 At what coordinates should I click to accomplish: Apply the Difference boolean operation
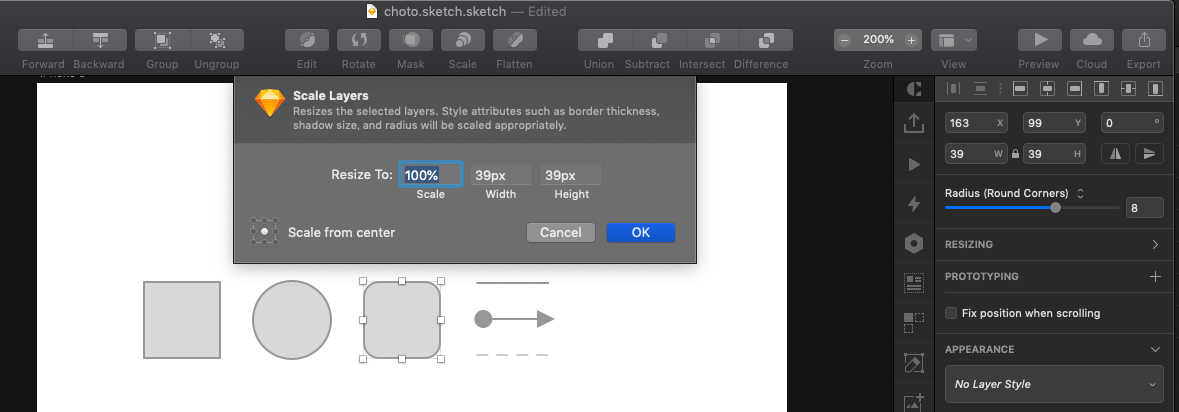click(x=766, y=40)
